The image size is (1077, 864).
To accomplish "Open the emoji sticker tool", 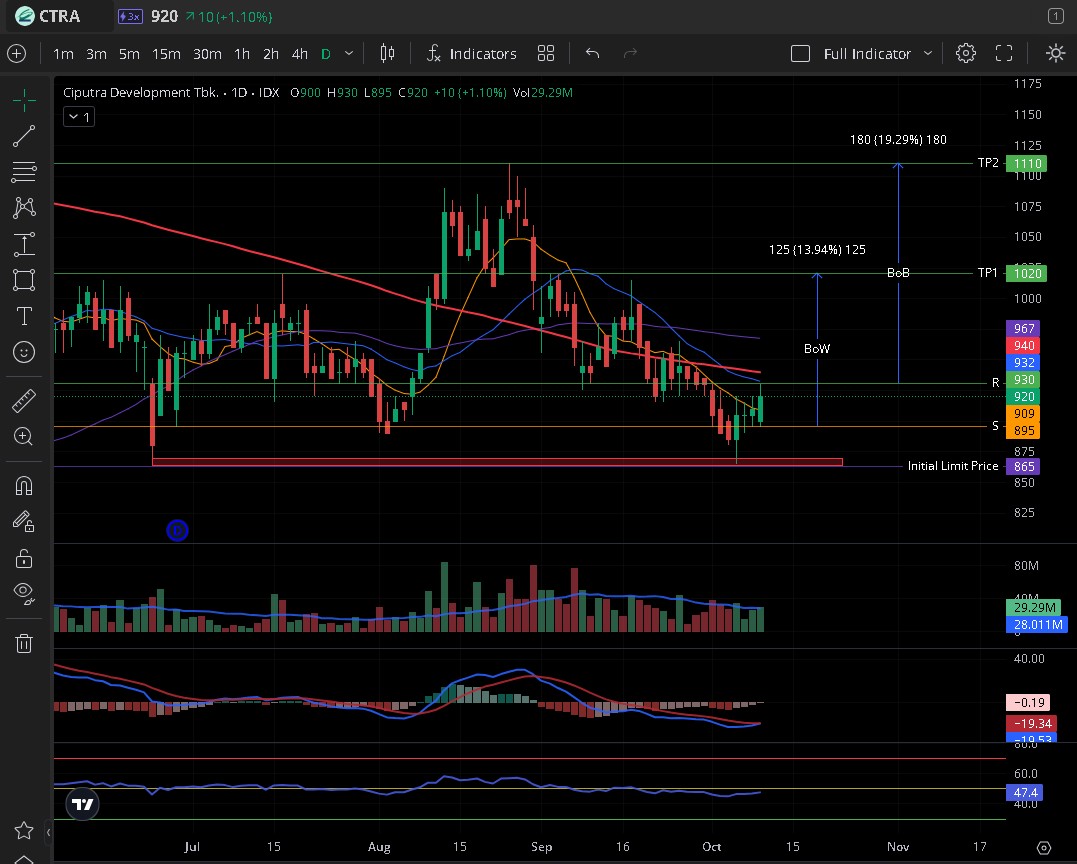I will point(24,352).
